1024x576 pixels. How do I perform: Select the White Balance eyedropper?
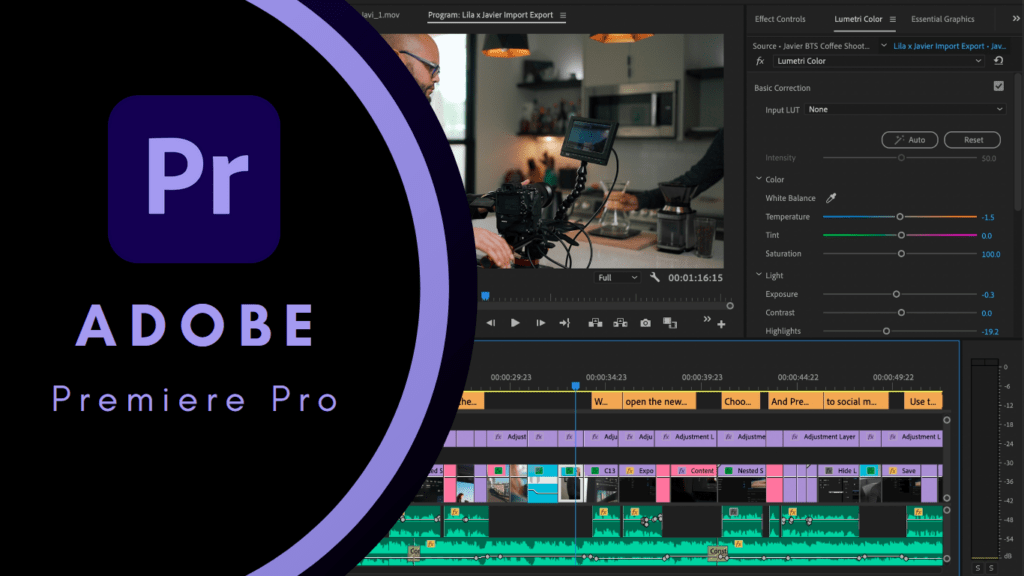point(830,198)
